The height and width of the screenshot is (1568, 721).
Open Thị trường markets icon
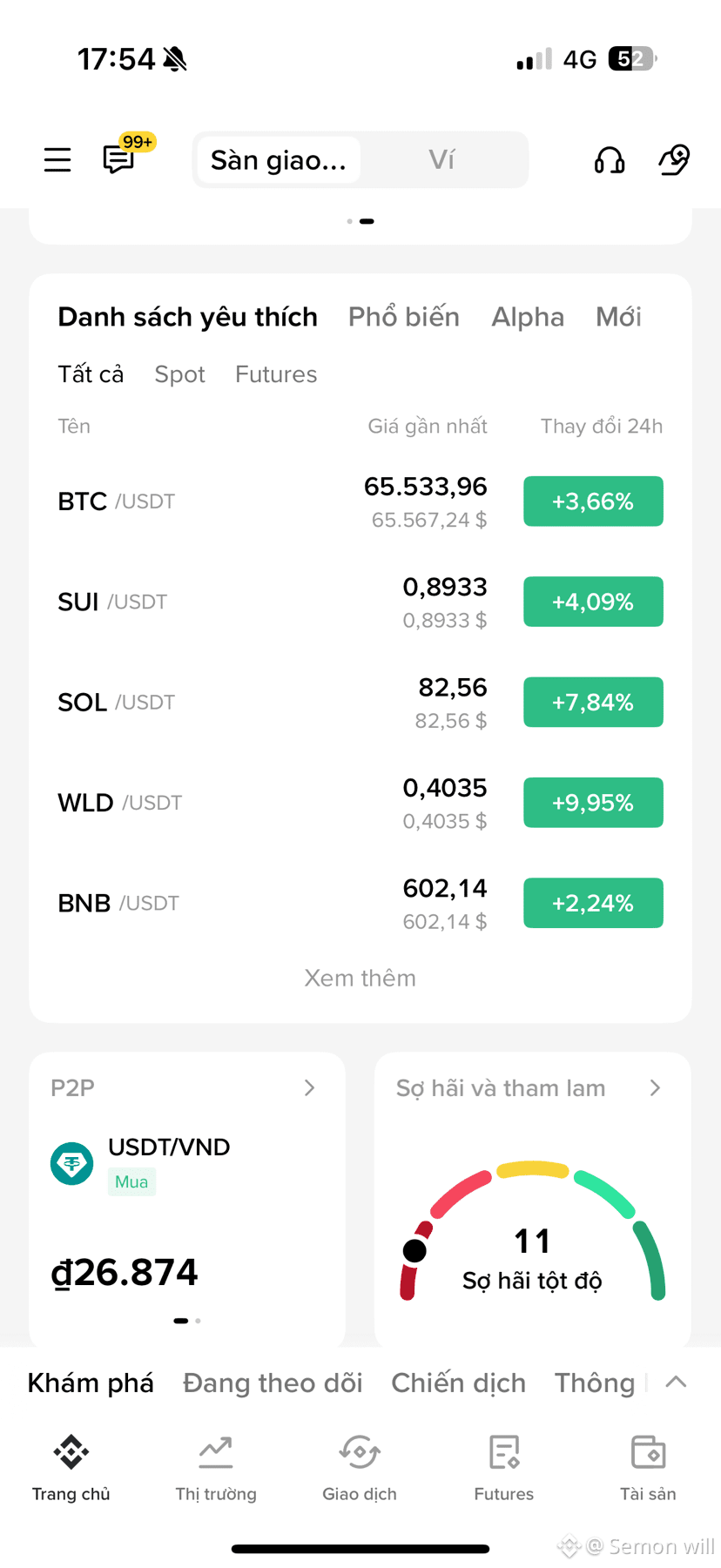pos(216,1451)
